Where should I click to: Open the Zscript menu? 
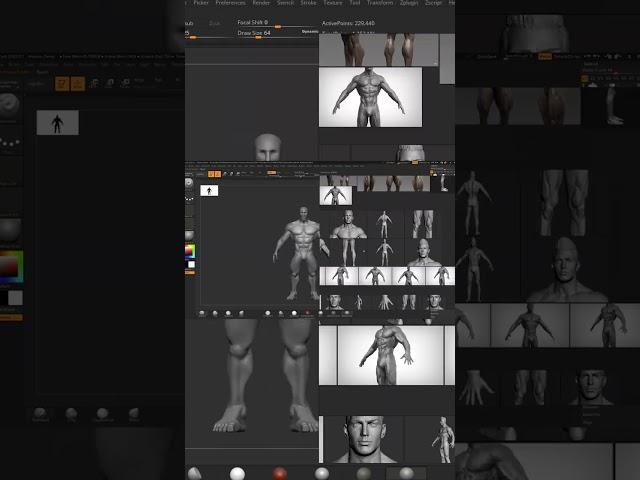tap(433, 2)
